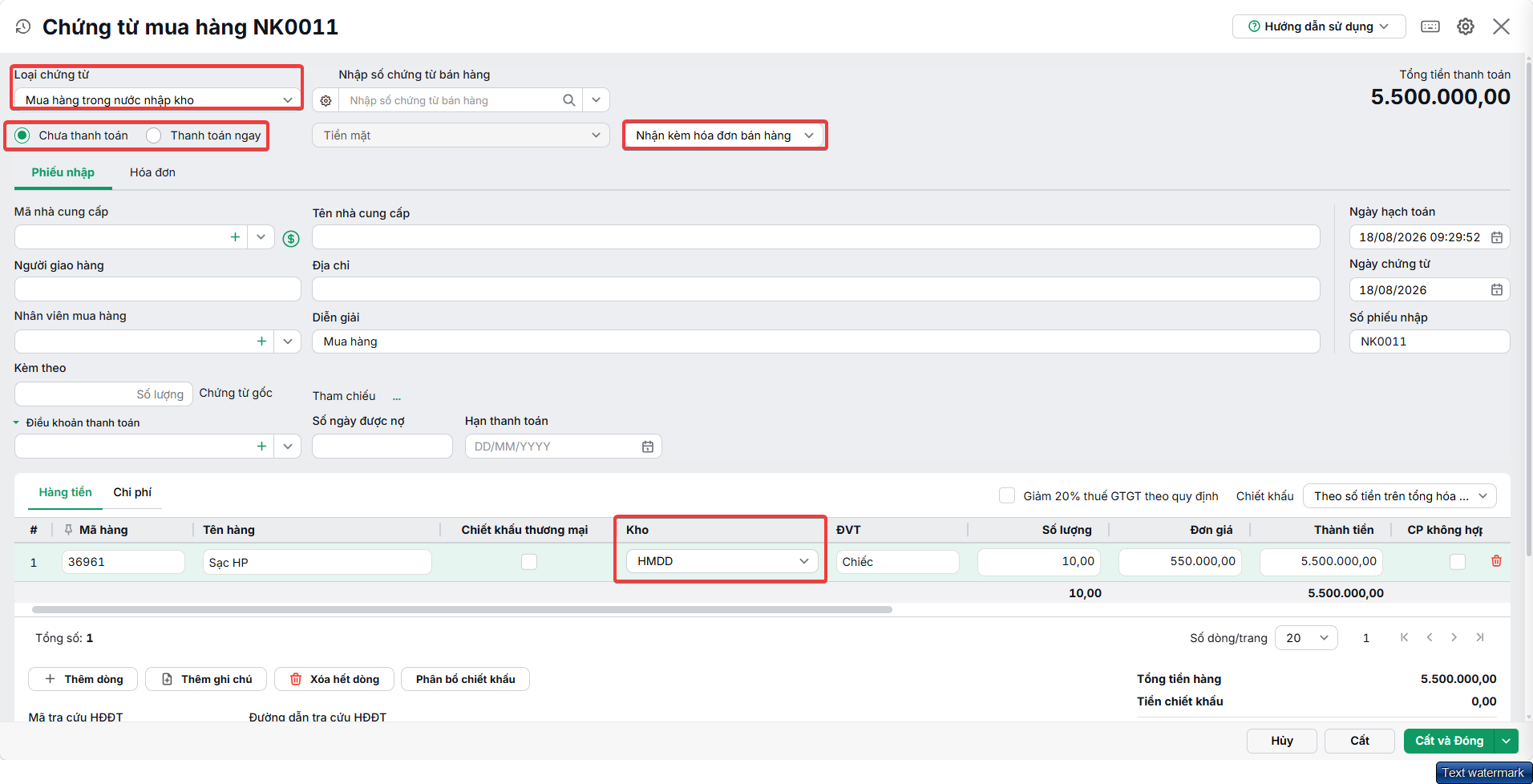
Task: Switch to the Hàng tiền tab
Action: click(66, 492)
